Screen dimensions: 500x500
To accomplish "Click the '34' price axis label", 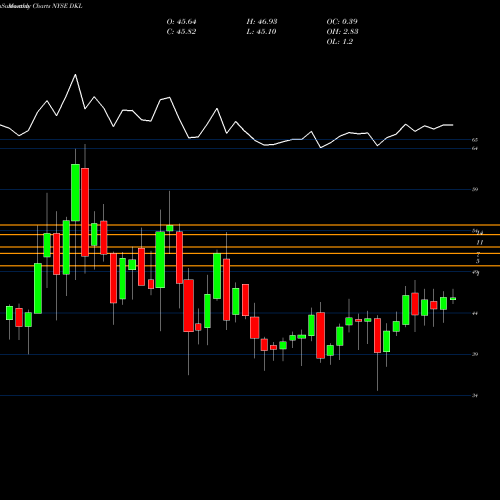I will (x=475, y=396).
